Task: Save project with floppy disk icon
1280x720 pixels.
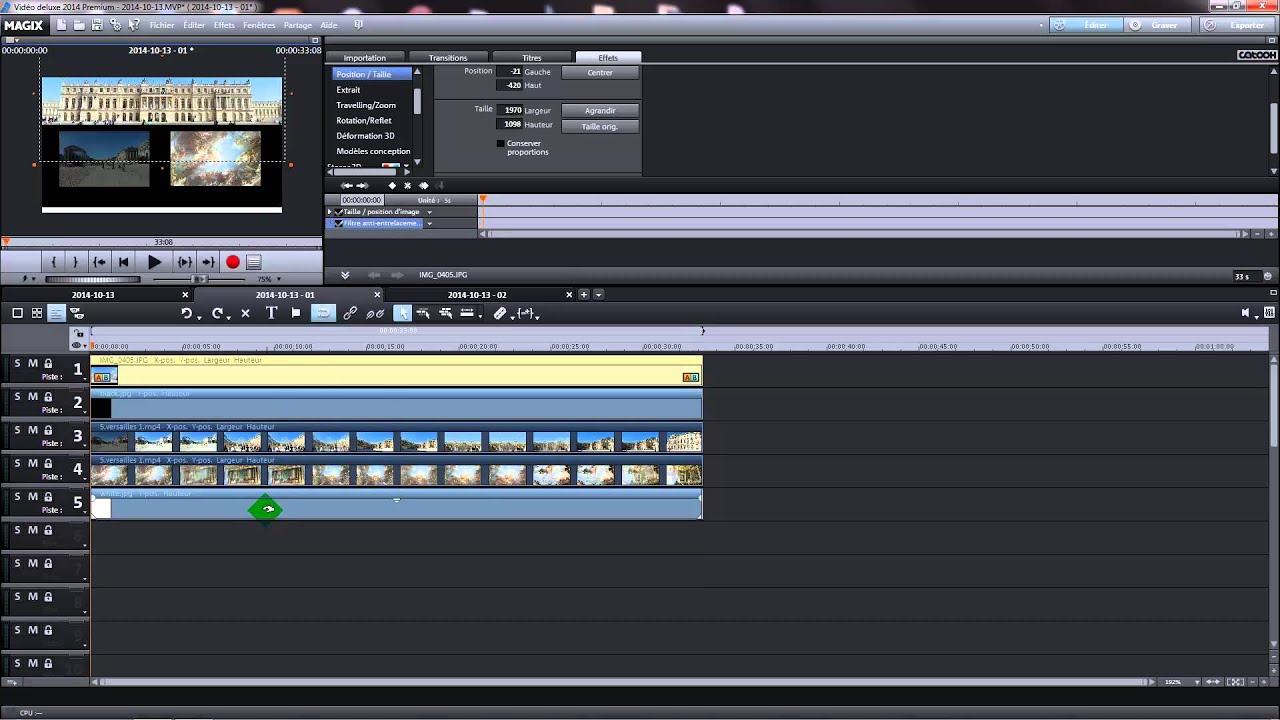Action: point(97,25)
